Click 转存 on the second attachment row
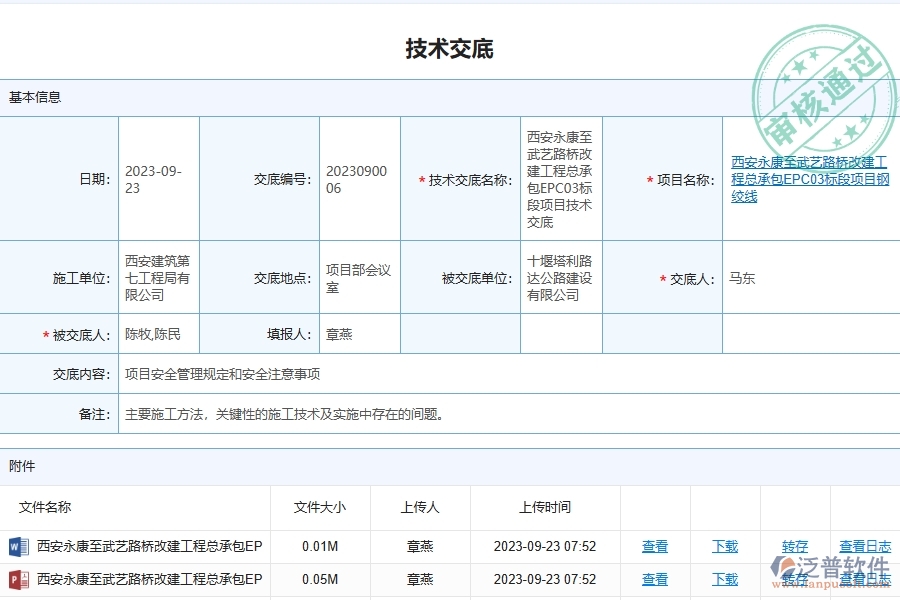900x600 pixels. 795,579
